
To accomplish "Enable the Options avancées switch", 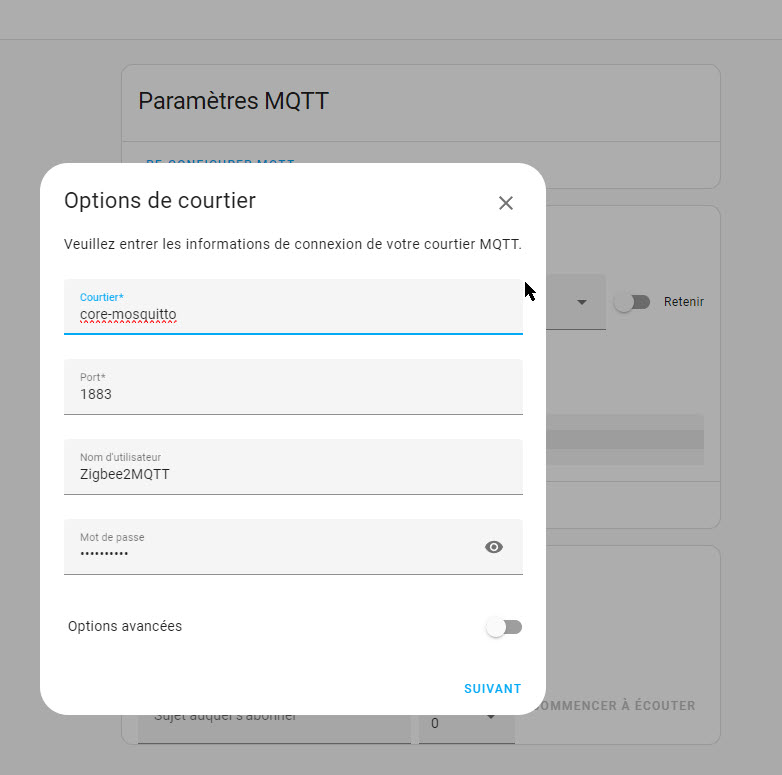I will tap(504, 627).
